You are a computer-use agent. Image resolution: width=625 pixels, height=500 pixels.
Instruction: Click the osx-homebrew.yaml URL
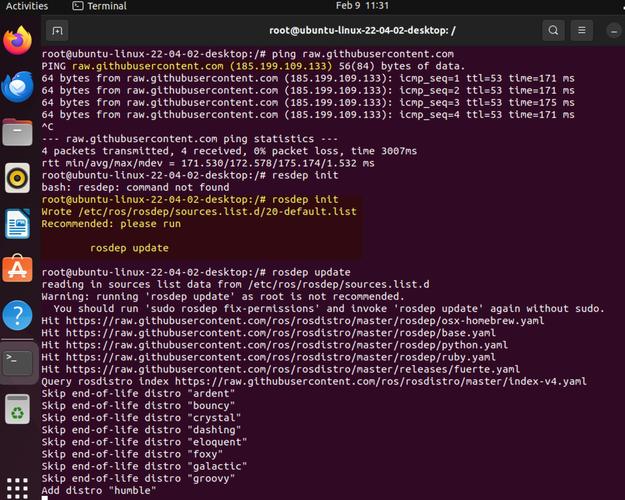(305, 321)
